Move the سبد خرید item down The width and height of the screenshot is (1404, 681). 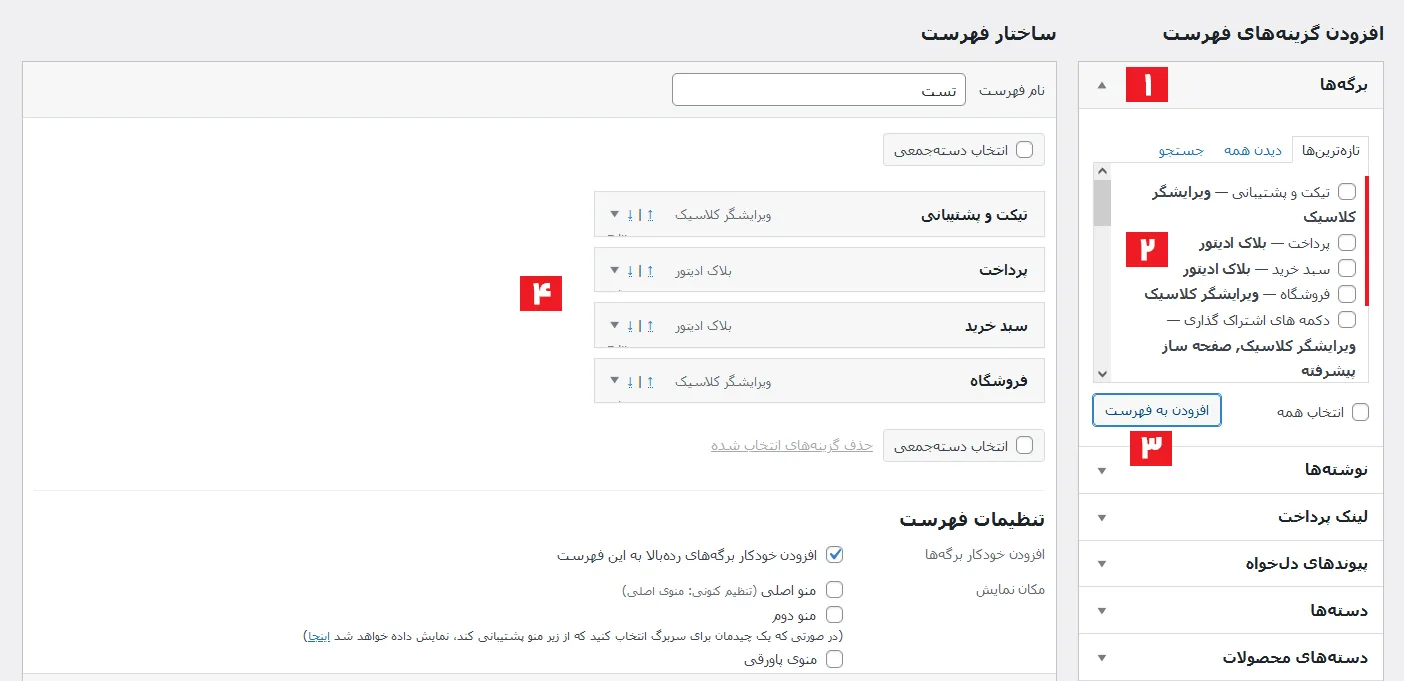coord(630,325)
